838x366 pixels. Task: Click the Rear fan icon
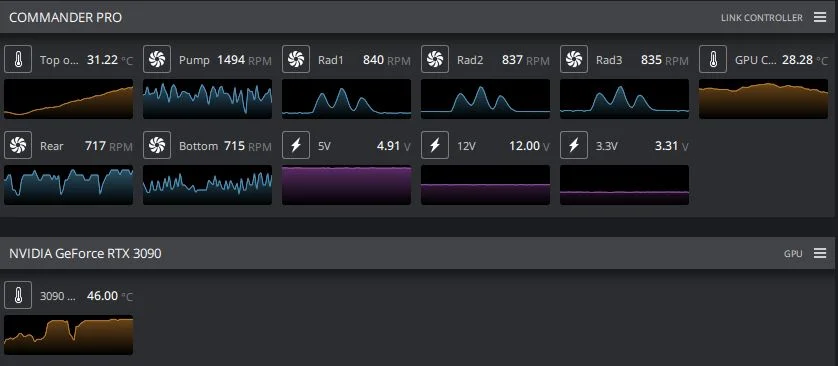[x=18, y=145]
